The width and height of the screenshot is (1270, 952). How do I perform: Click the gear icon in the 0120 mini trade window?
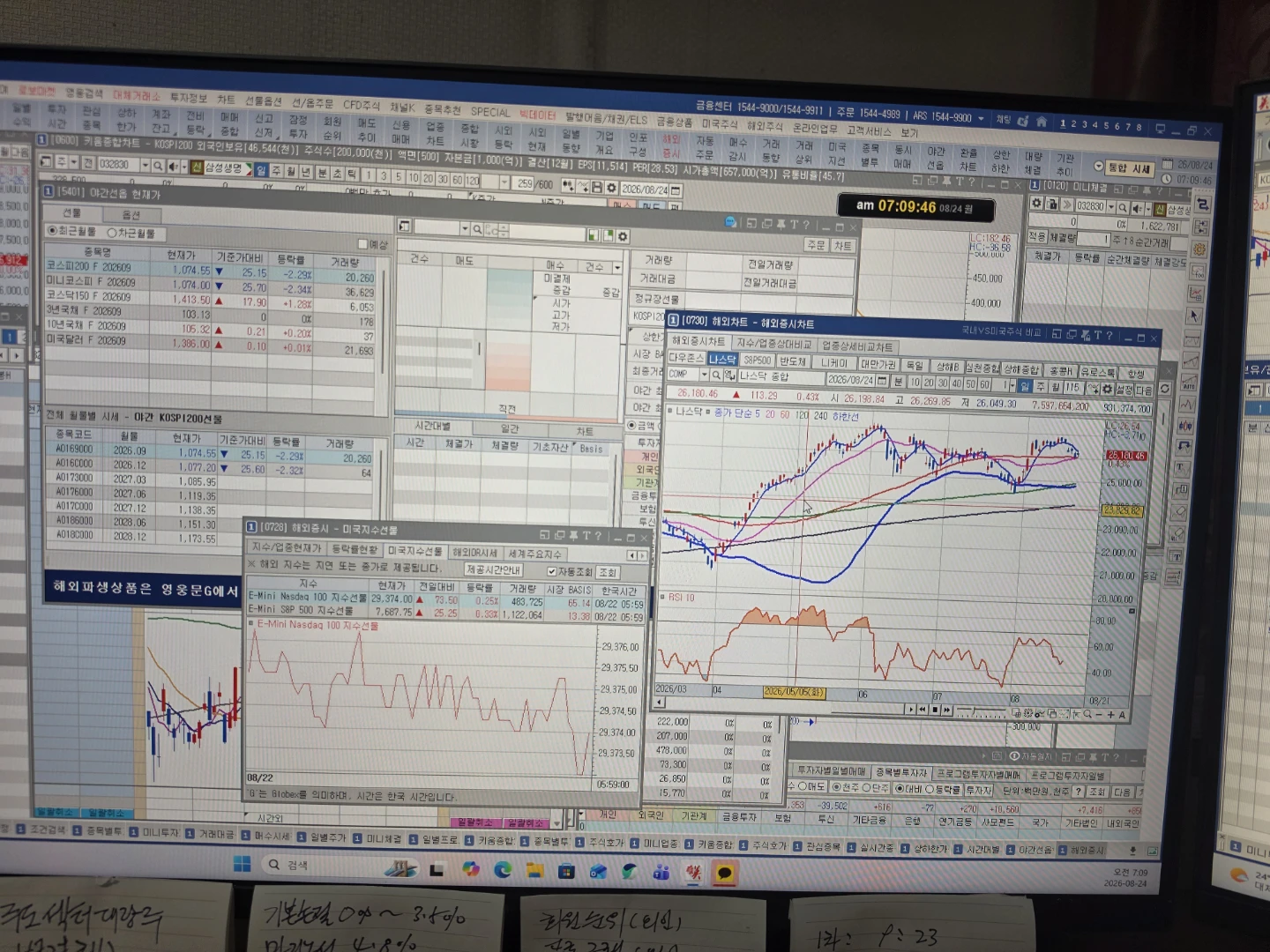click(1037, 204)
